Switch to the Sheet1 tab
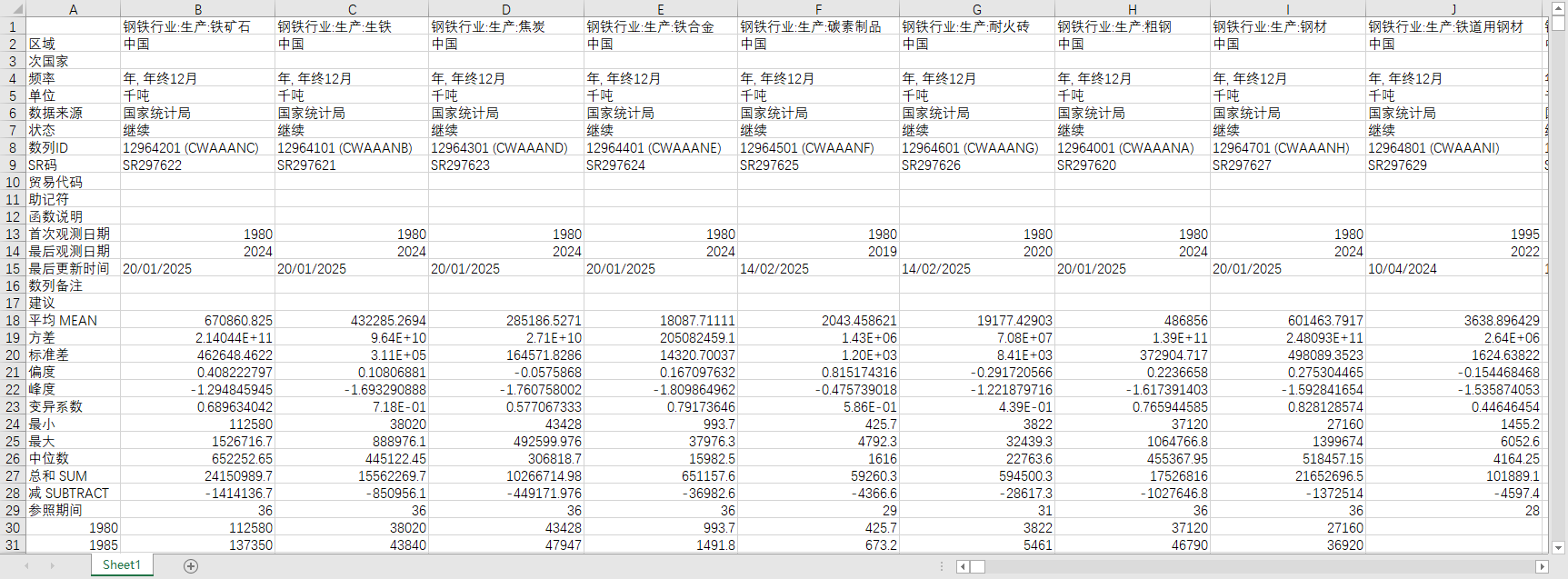The image size is (1568, 579). point(122,565)
